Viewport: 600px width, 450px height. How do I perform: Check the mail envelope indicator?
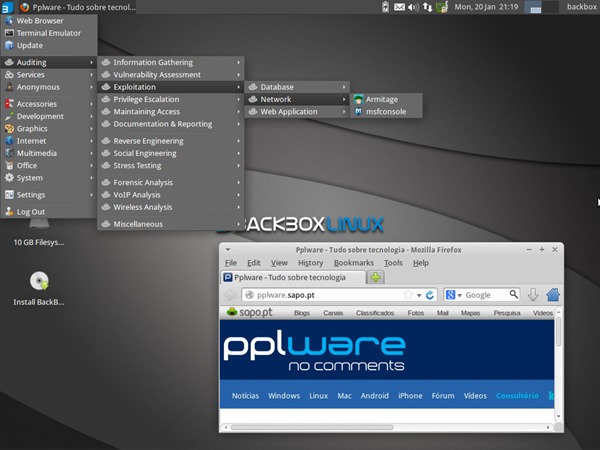(x=399, y=7)
